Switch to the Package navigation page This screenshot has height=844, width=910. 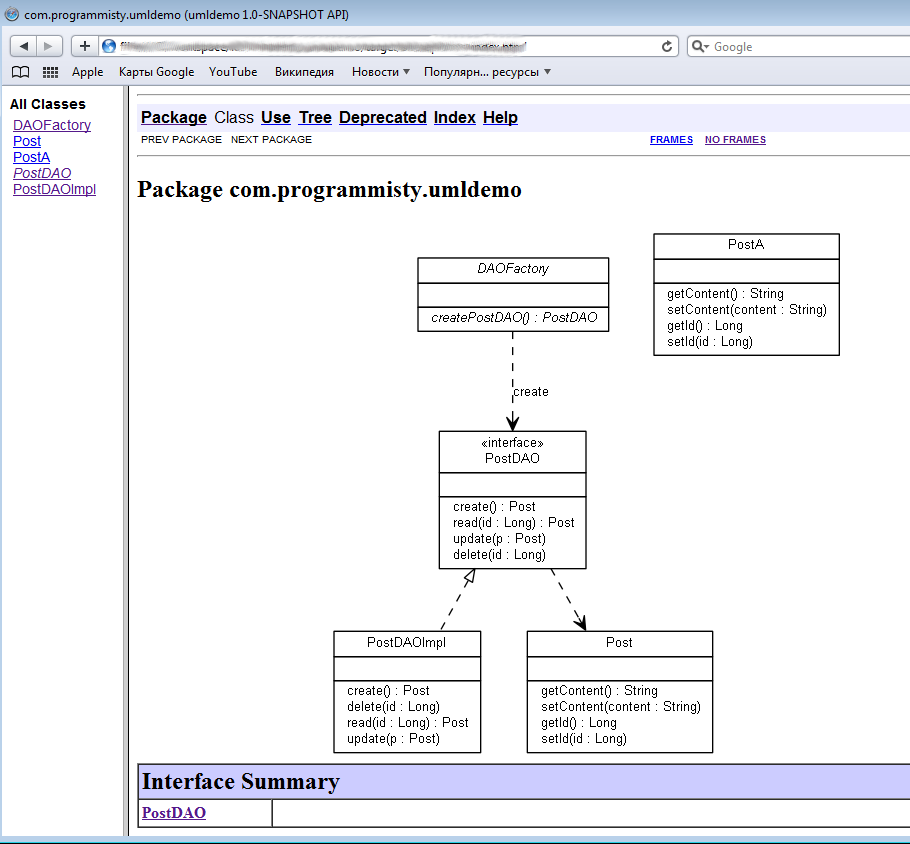[x=173, y=117]
